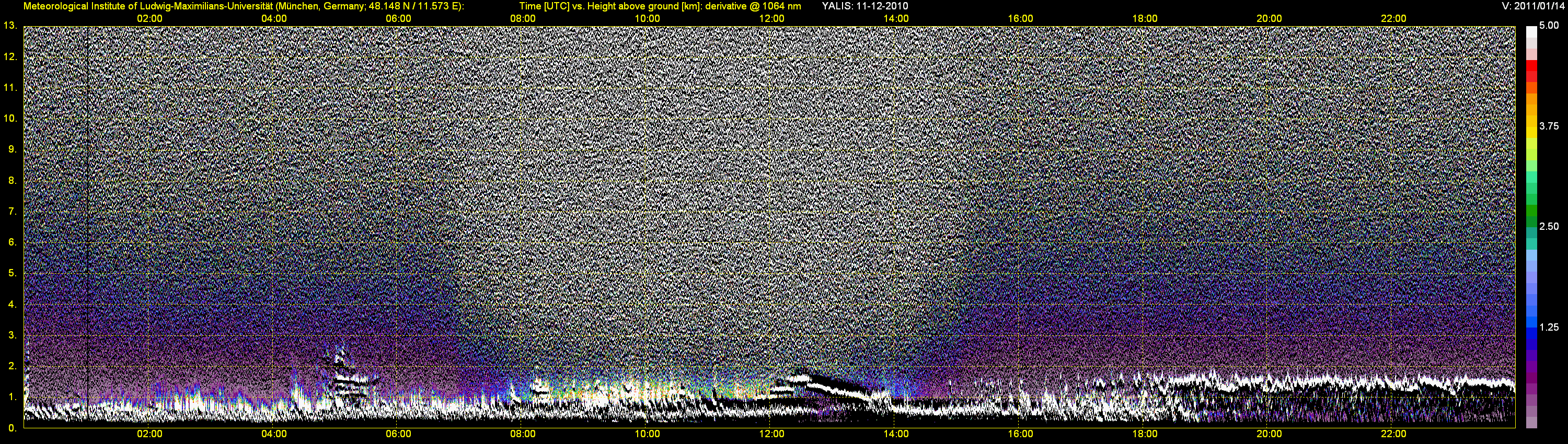Click the 16:00 label on the bottom time axis
Screen dimensions: 1568x444
[1020, 434]
